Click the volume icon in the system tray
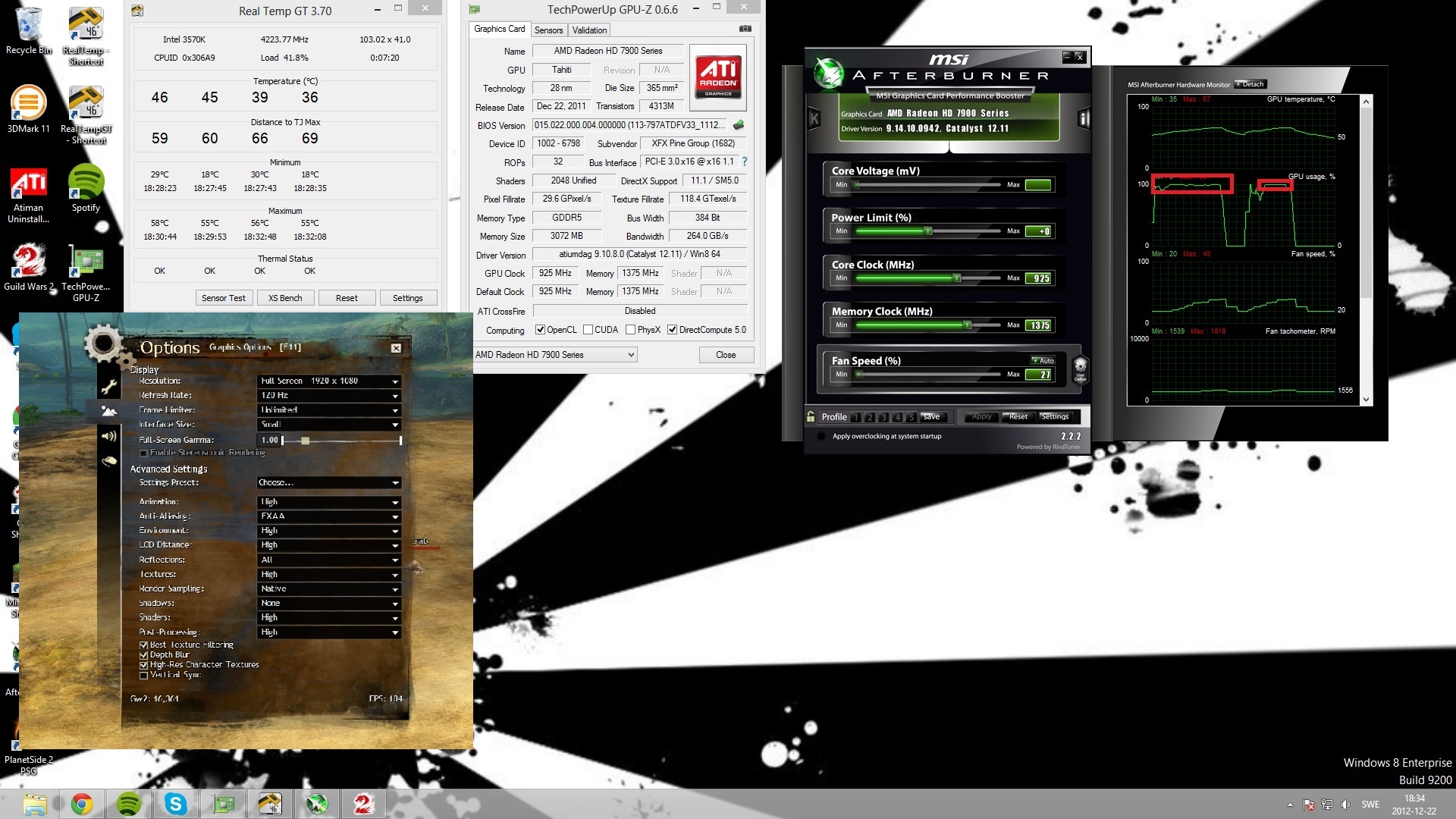Viewport: 1456px width, 819px height. (x=1345, y=805)
